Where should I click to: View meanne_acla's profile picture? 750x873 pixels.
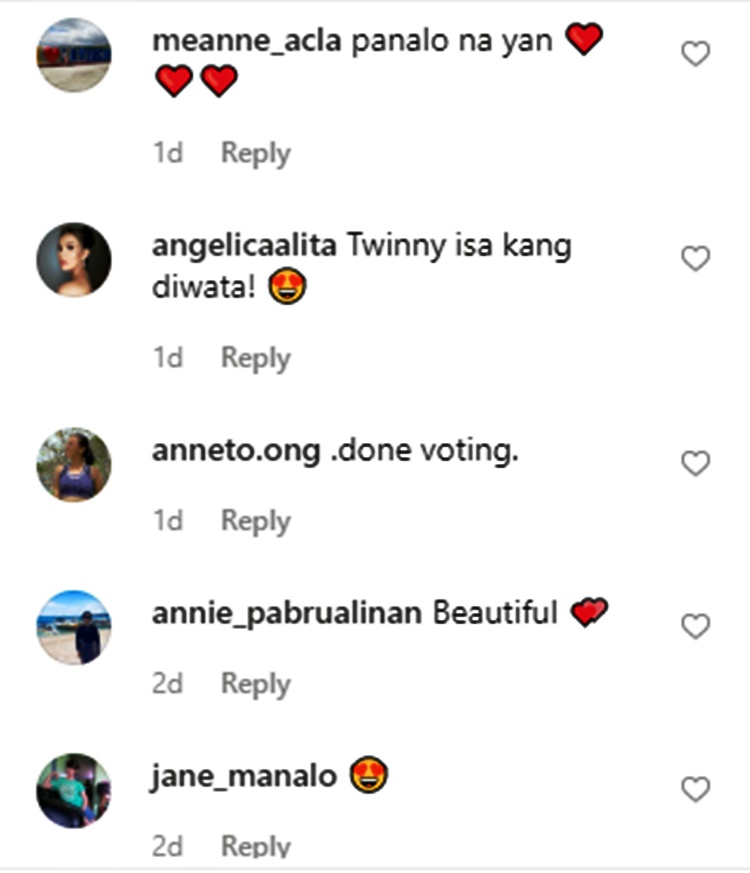coord(73,55)
